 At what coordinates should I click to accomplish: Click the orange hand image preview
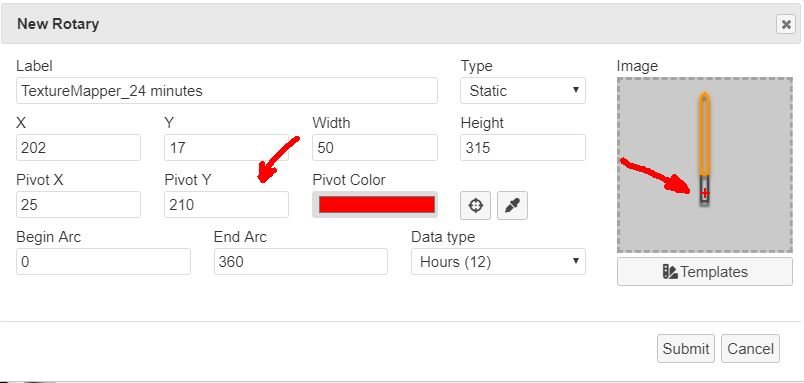[x=705, y=150]
